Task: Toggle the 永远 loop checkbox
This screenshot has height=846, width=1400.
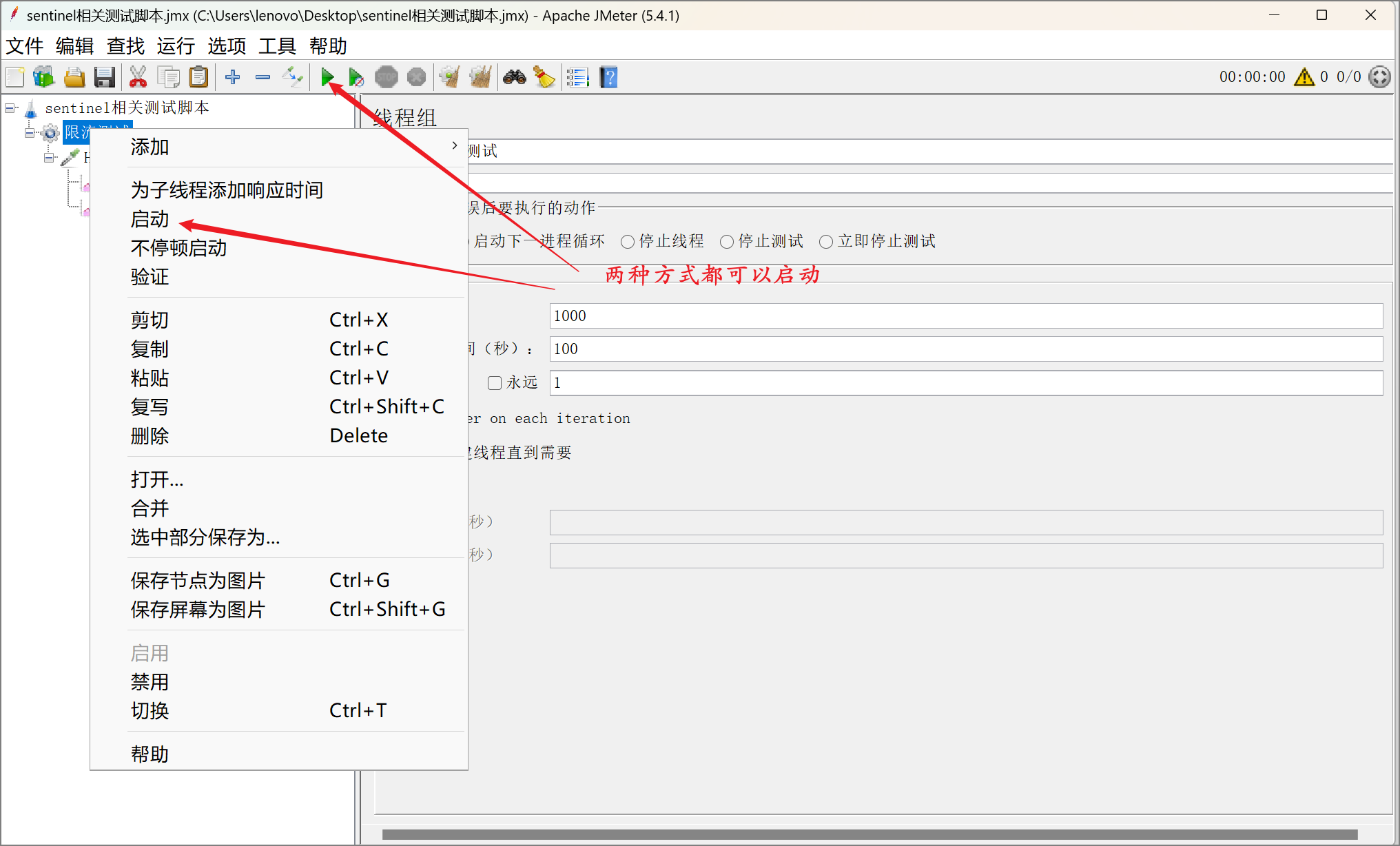Action: click(x=495, y=383)
